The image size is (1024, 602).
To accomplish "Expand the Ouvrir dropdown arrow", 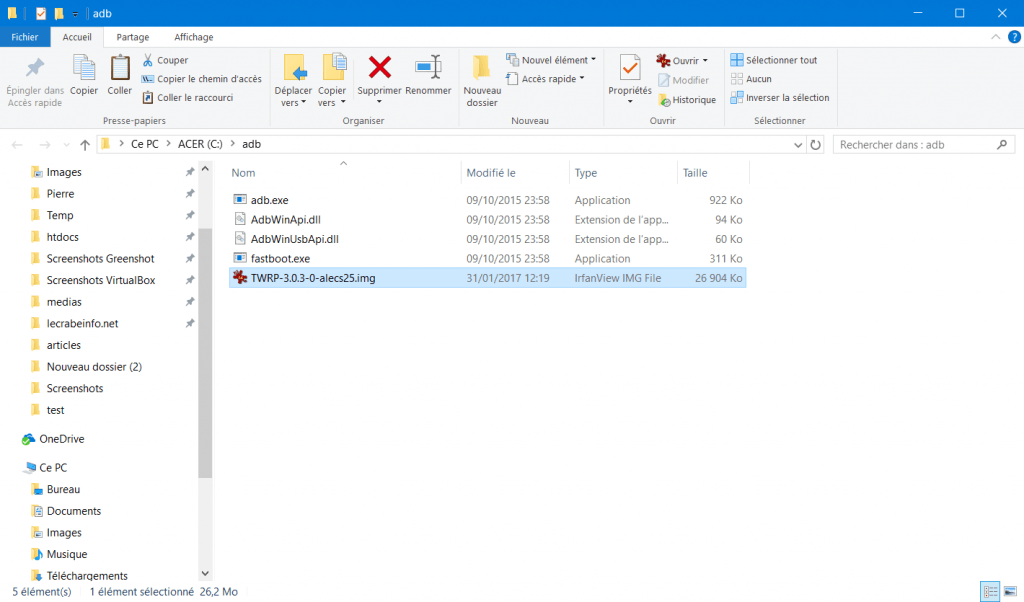I will (x=705, y=61).
